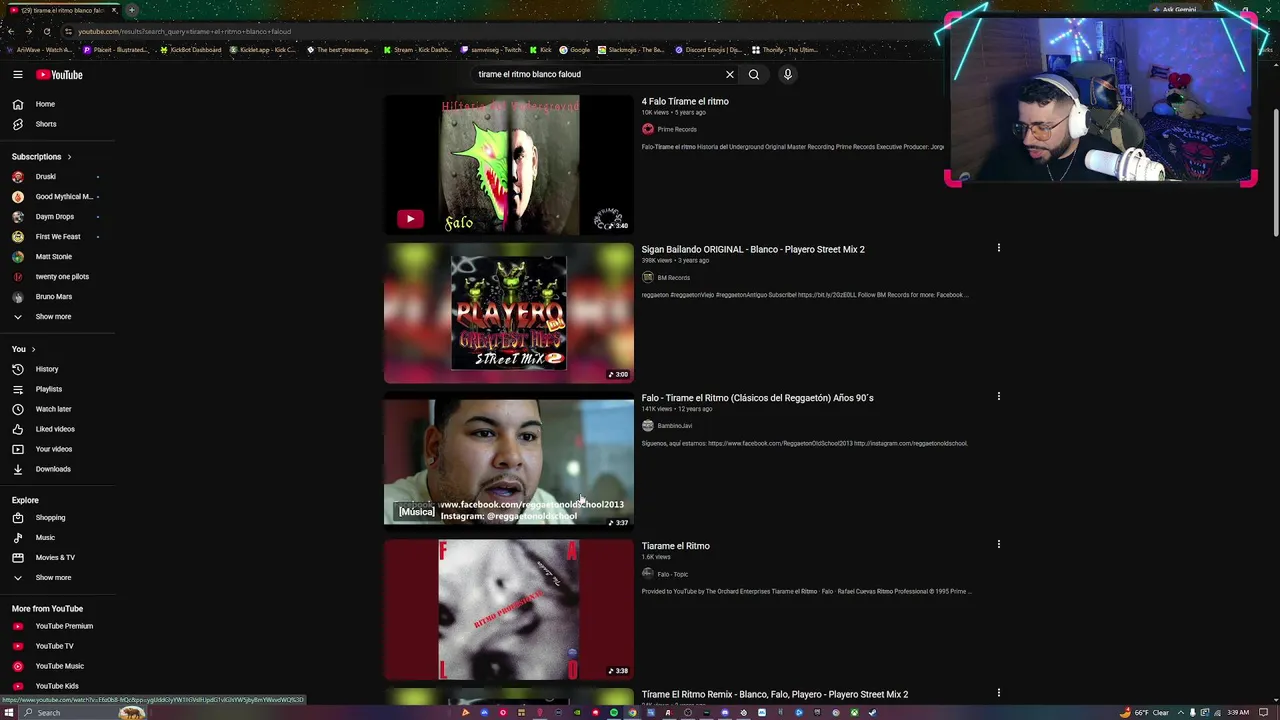Open Liked videos

[57, 429]
